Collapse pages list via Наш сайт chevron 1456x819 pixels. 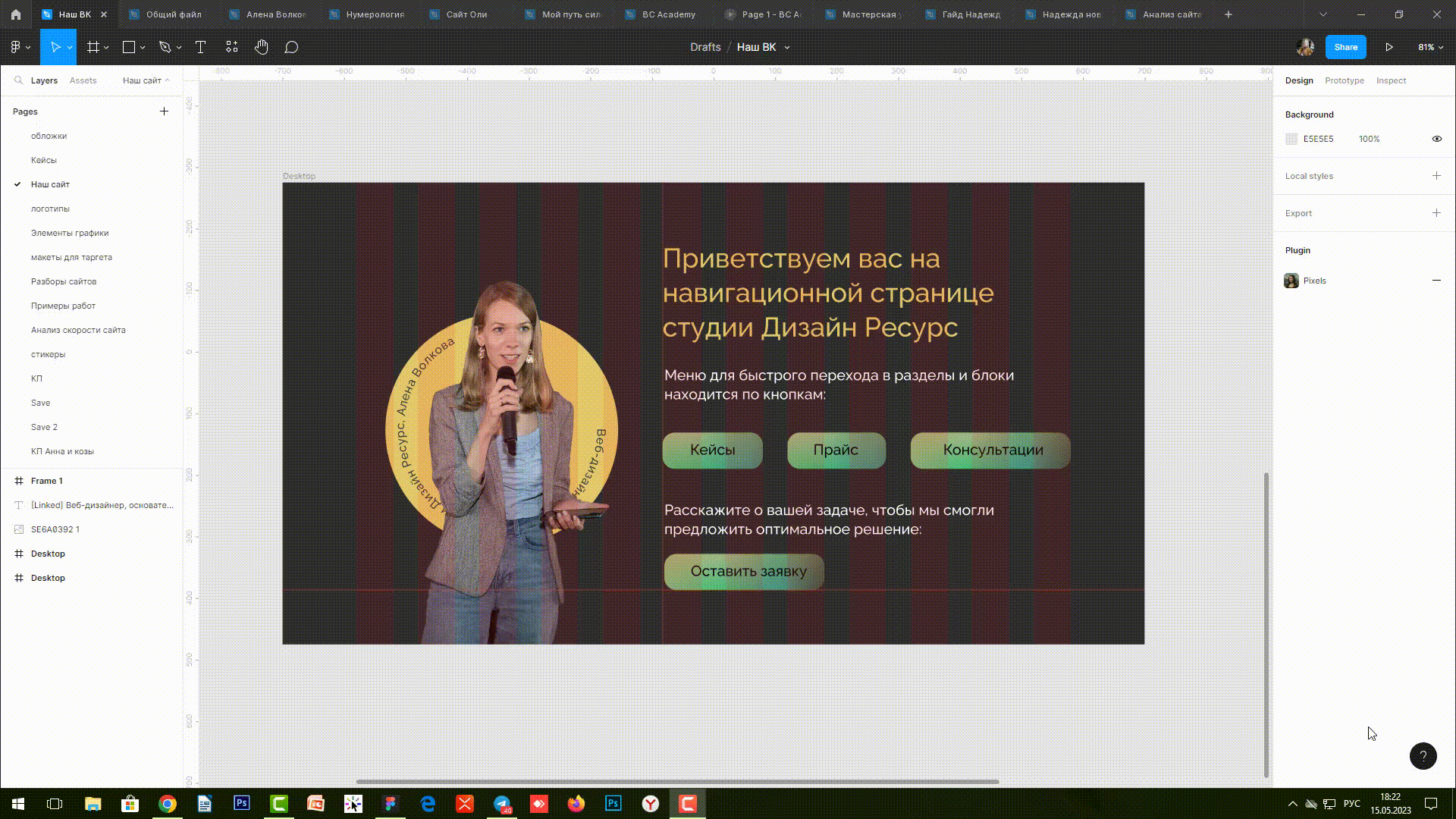(x=168, y=80)
